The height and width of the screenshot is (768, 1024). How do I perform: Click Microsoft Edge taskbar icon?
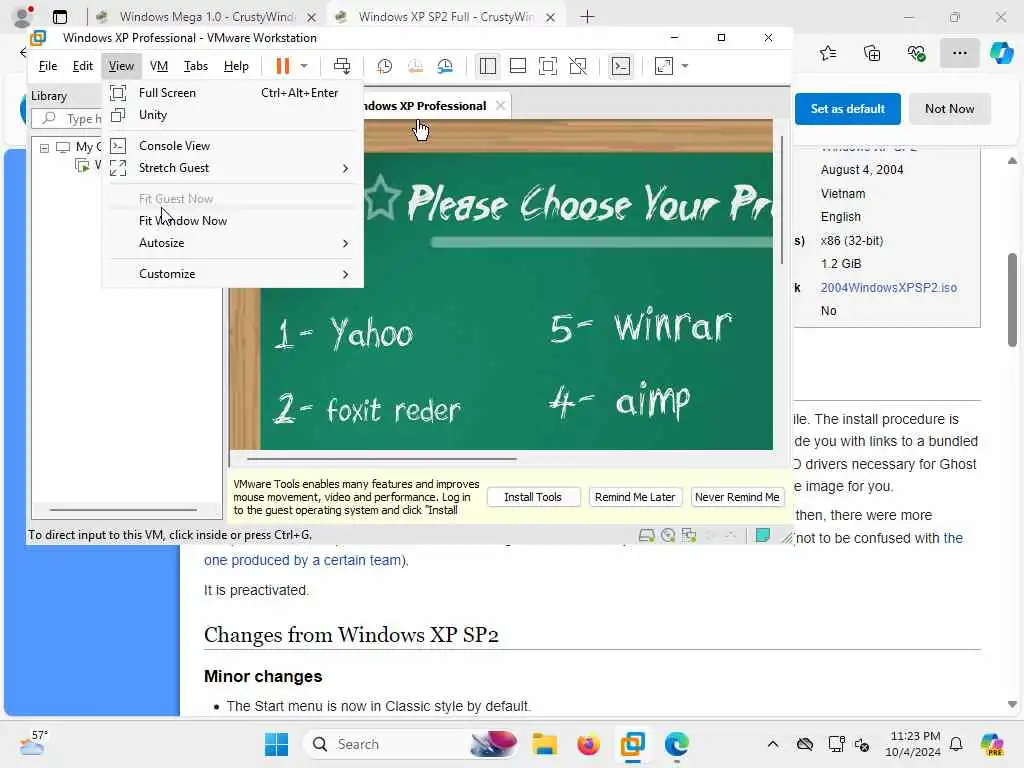(676, 744)
